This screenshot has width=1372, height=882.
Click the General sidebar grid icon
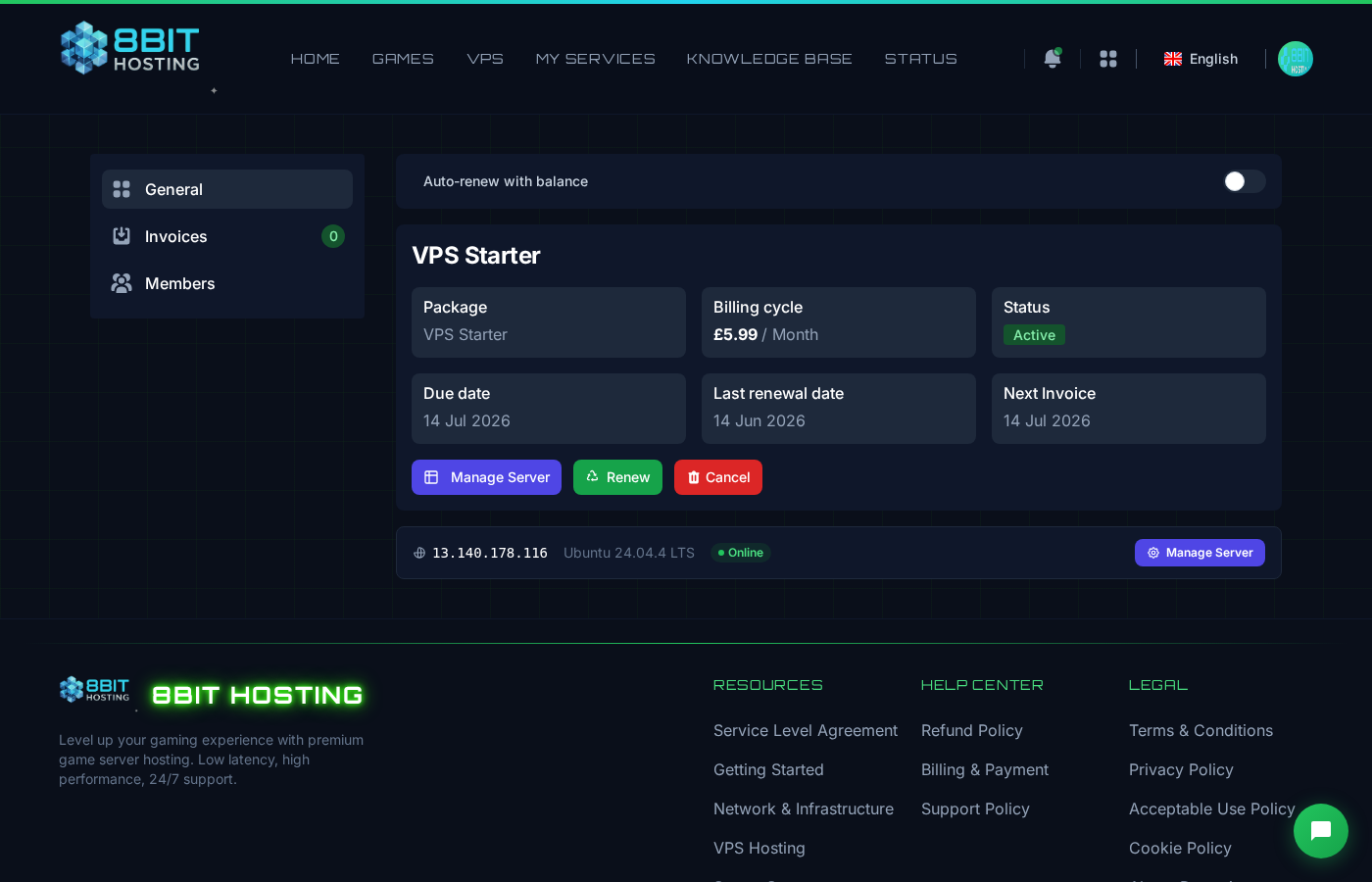click(122, 189)
